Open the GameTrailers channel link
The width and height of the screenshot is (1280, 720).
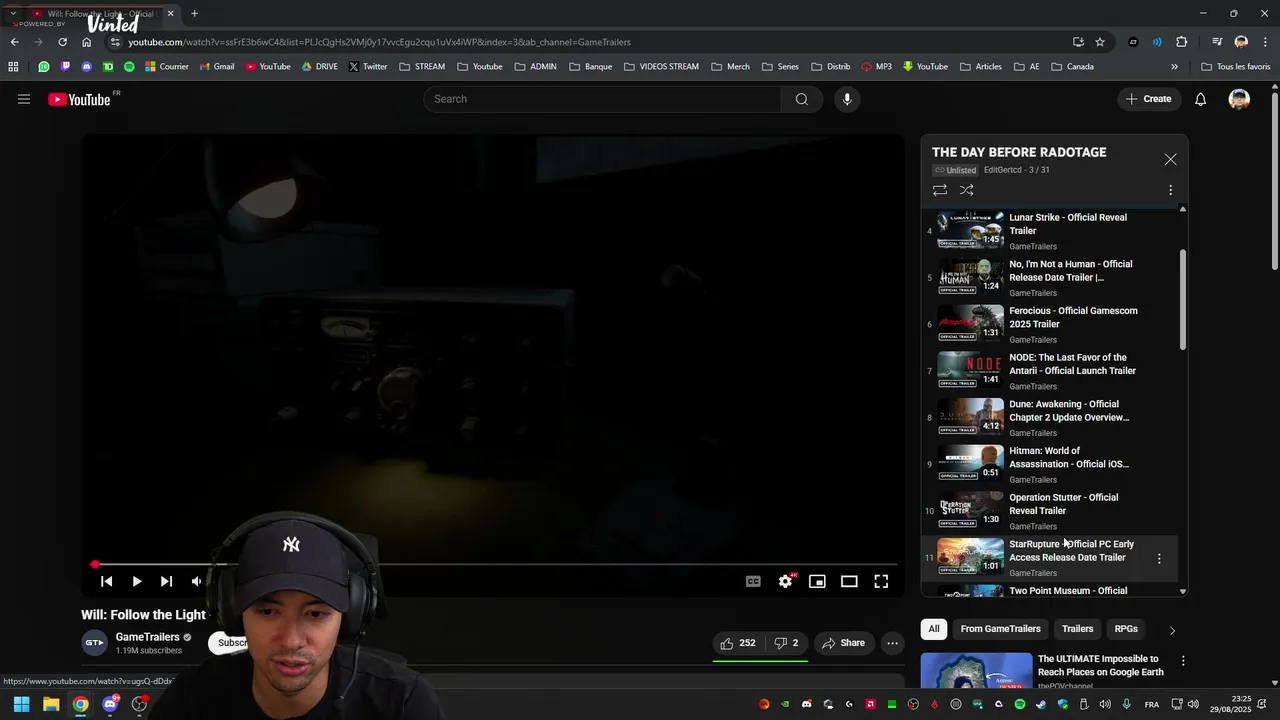click(x=147, y=637)
